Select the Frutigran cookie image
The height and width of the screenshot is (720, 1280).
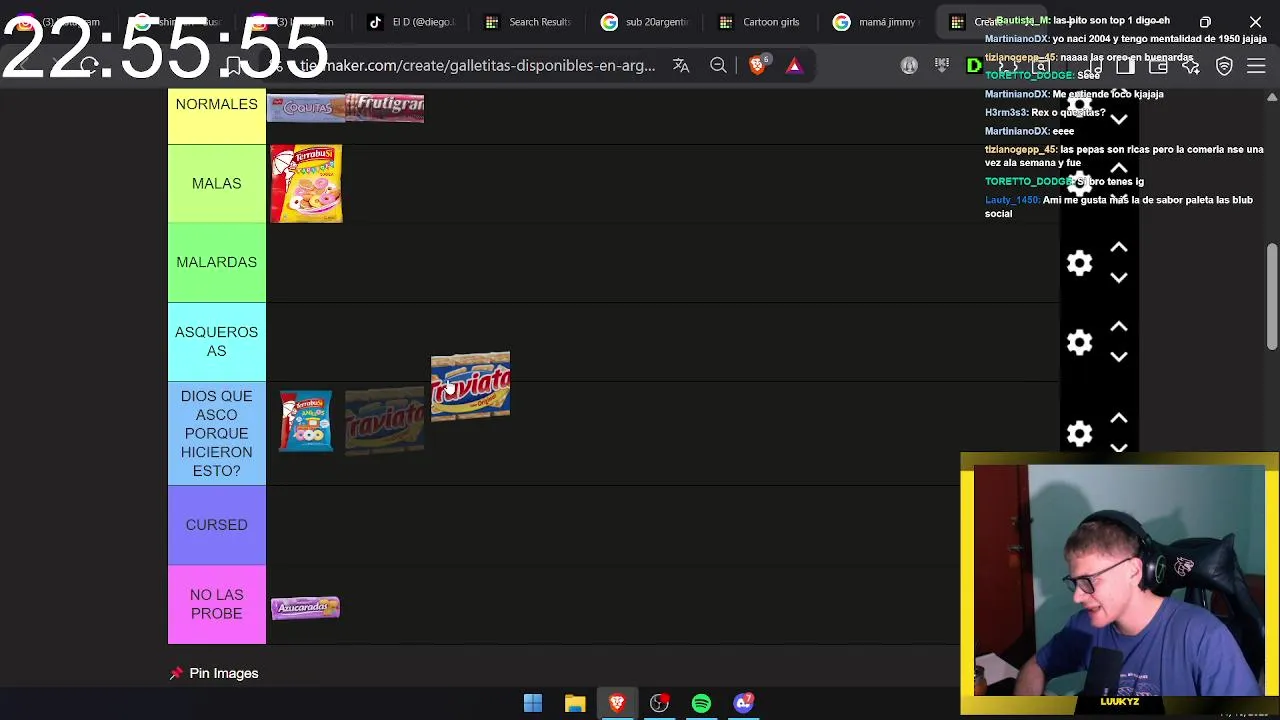[385, 108]
